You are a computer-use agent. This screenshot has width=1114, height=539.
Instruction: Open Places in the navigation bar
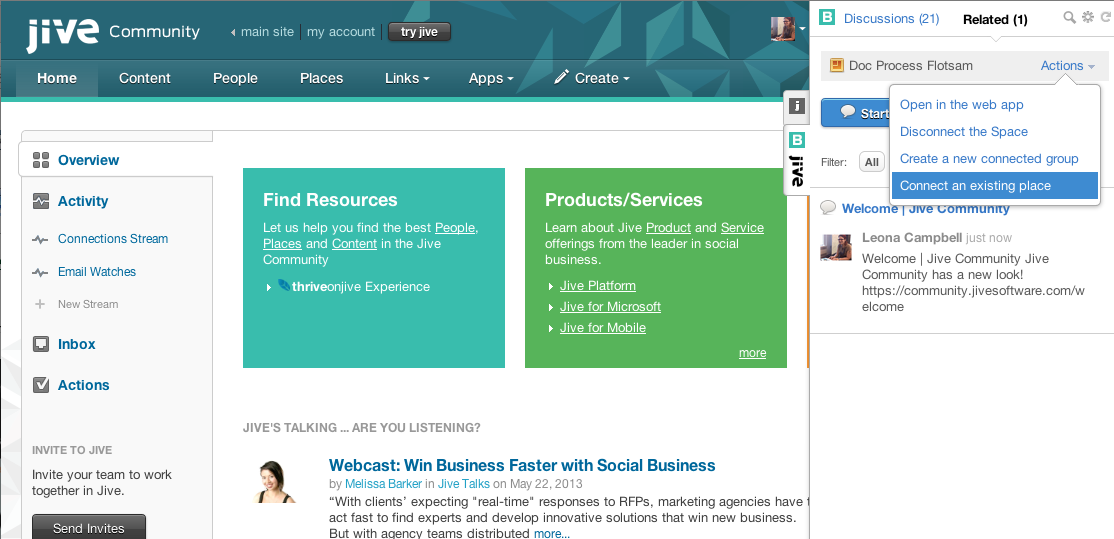tap(321, 78)
